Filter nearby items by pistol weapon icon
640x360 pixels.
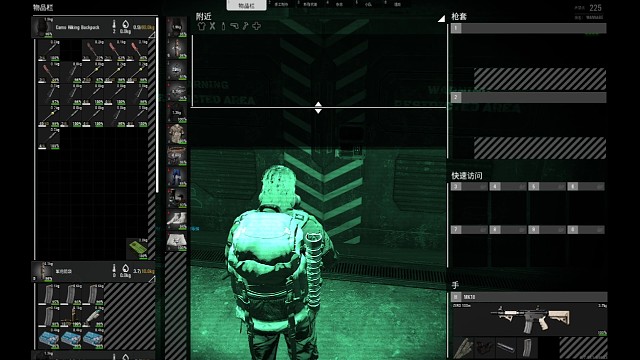[234, 26]
